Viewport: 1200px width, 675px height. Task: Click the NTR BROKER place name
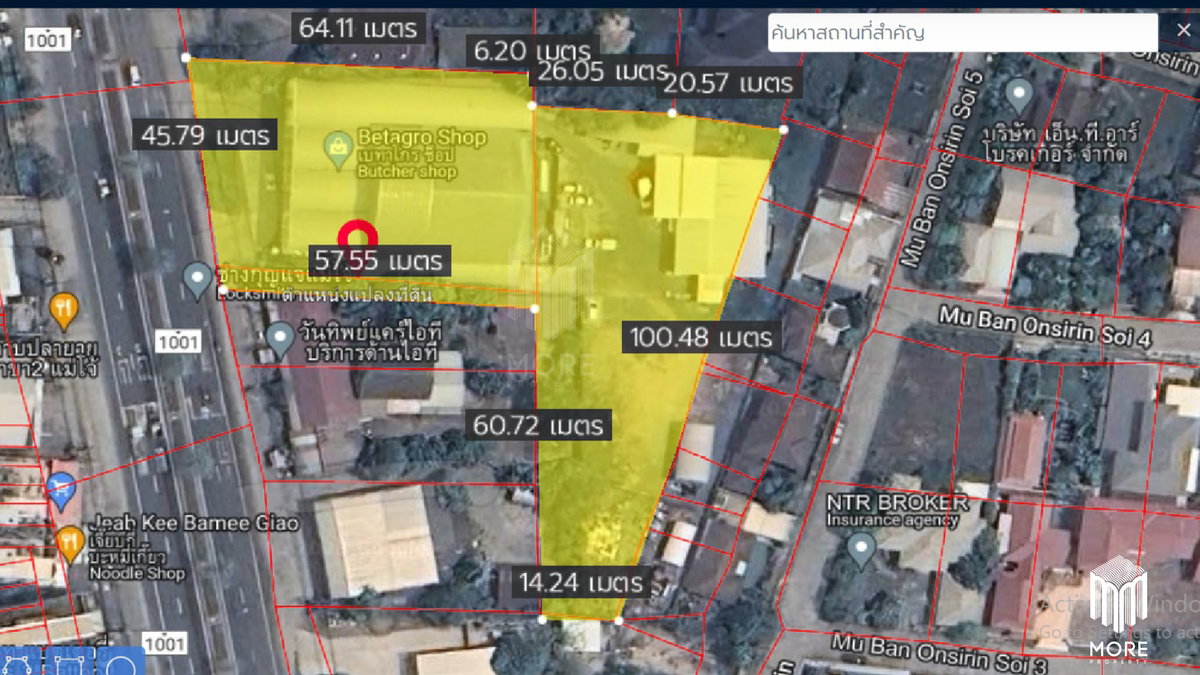(x=898, y=502)
